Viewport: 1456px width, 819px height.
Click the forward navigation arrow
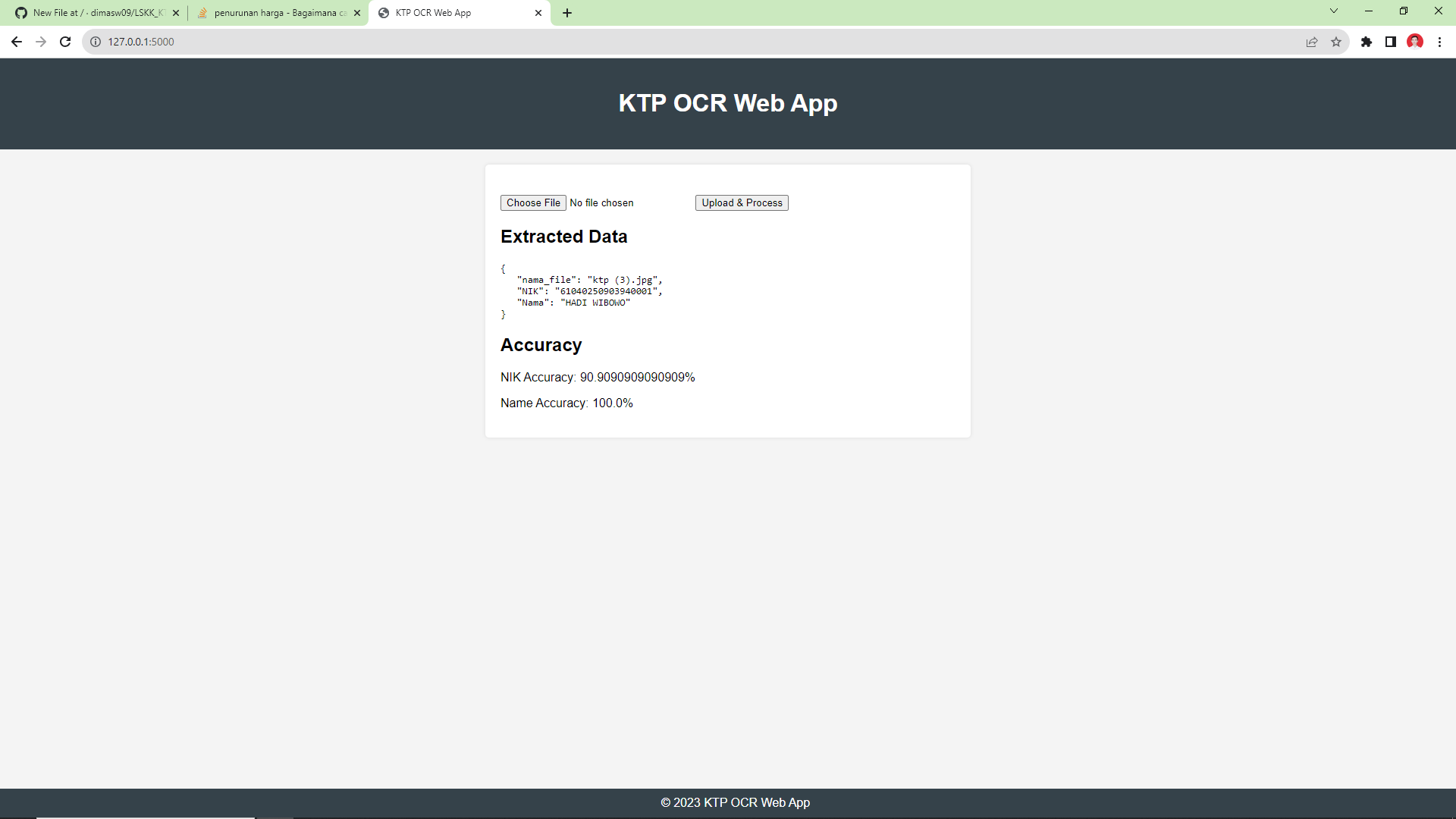[x=41, y=42]
